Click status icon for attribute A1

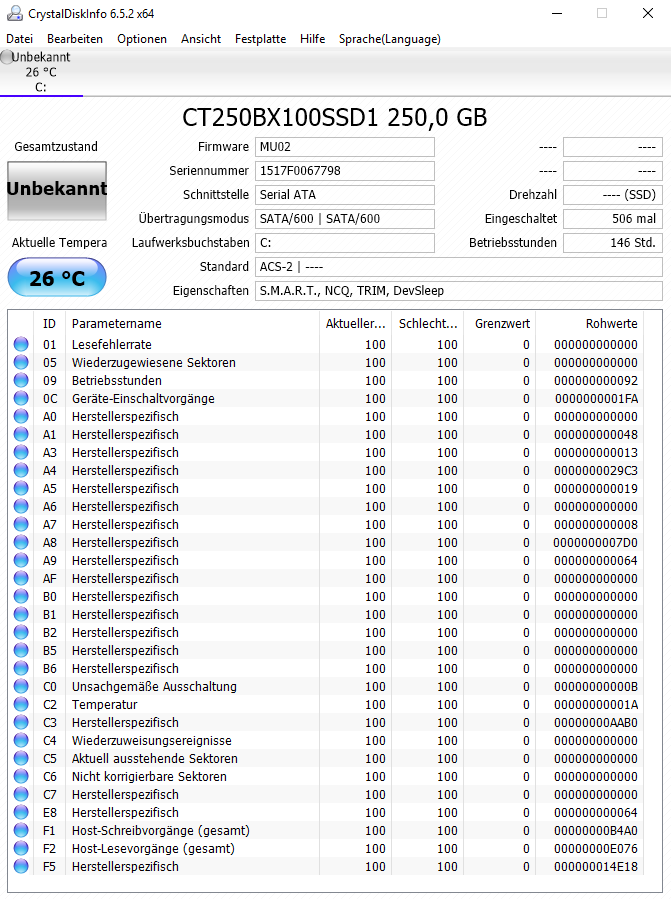click(21, 434)
